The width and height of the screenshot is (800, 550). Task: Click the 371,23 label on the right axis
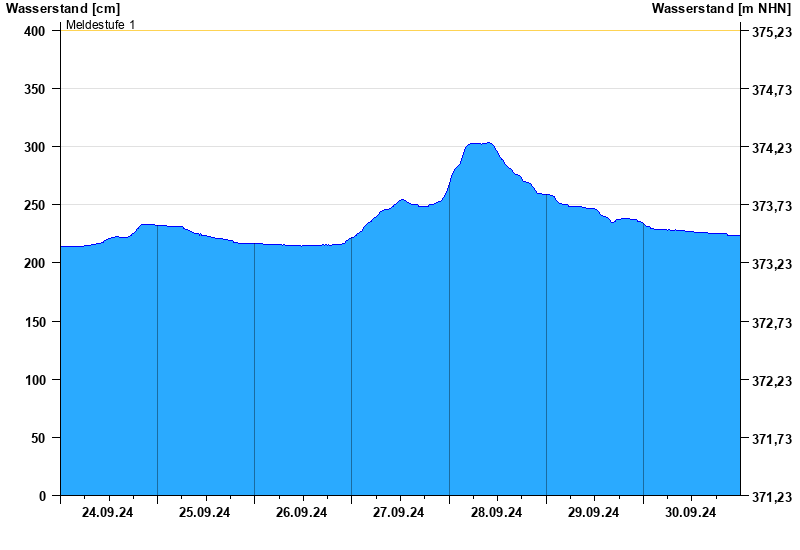coord(771,497)
